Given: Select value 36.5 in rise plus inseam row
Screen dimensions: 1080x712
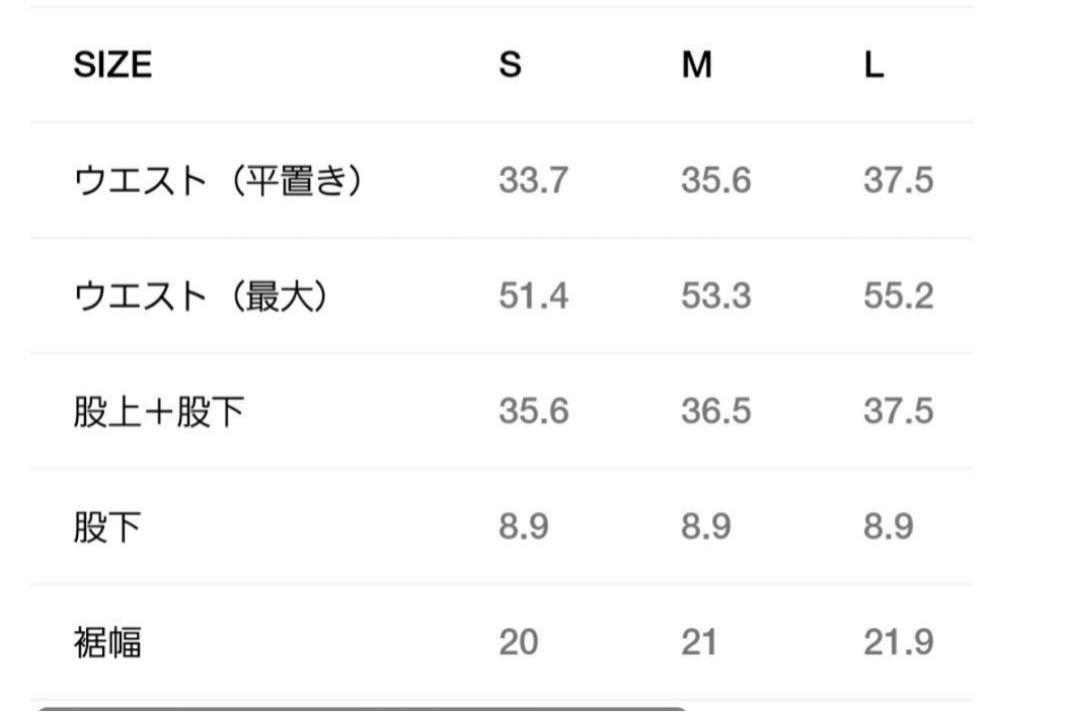Looking at the screenshot, I should [x=716, y=411].
